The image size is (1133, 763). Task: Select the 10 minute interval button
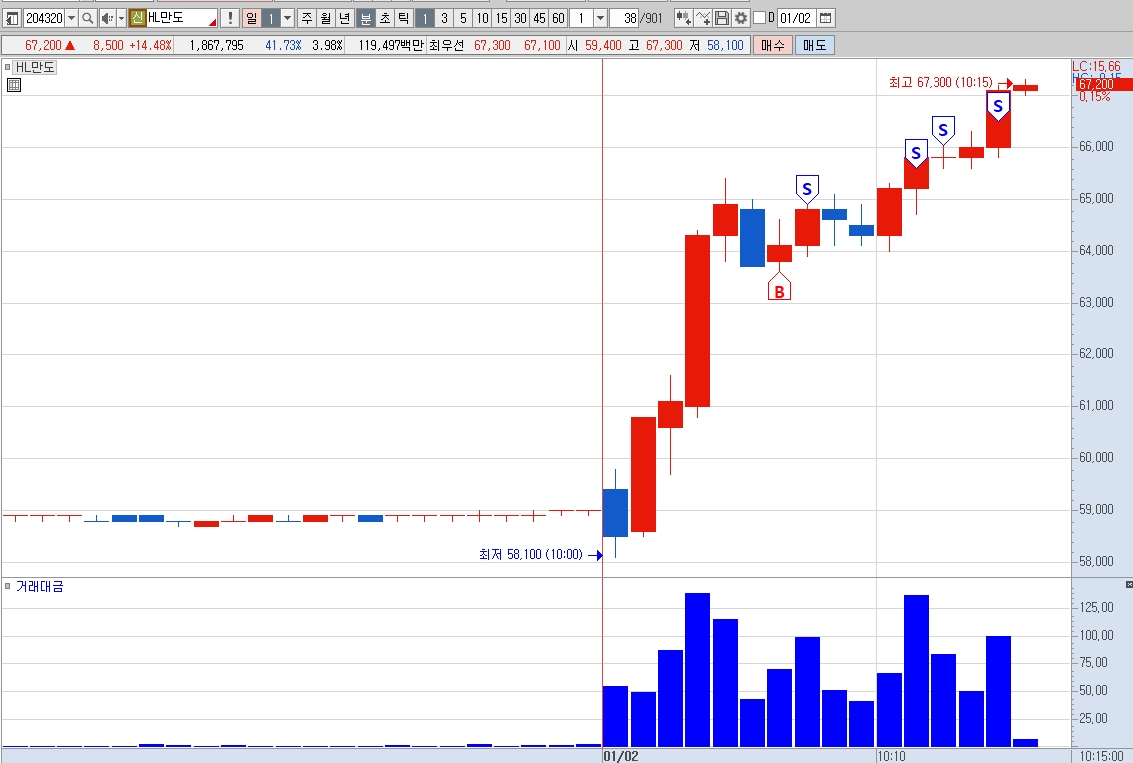coord(482,18)
